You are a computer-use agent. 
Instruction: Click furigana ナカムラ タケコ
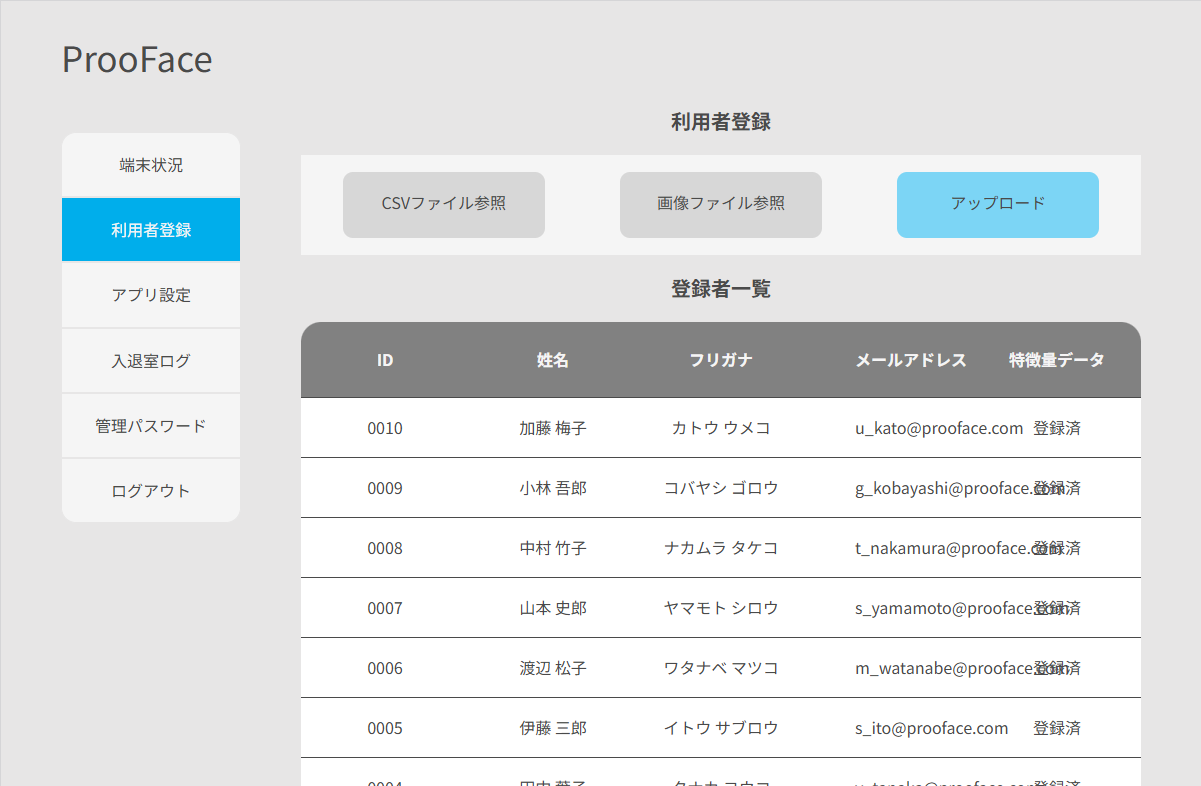click(x=721, y=548)
